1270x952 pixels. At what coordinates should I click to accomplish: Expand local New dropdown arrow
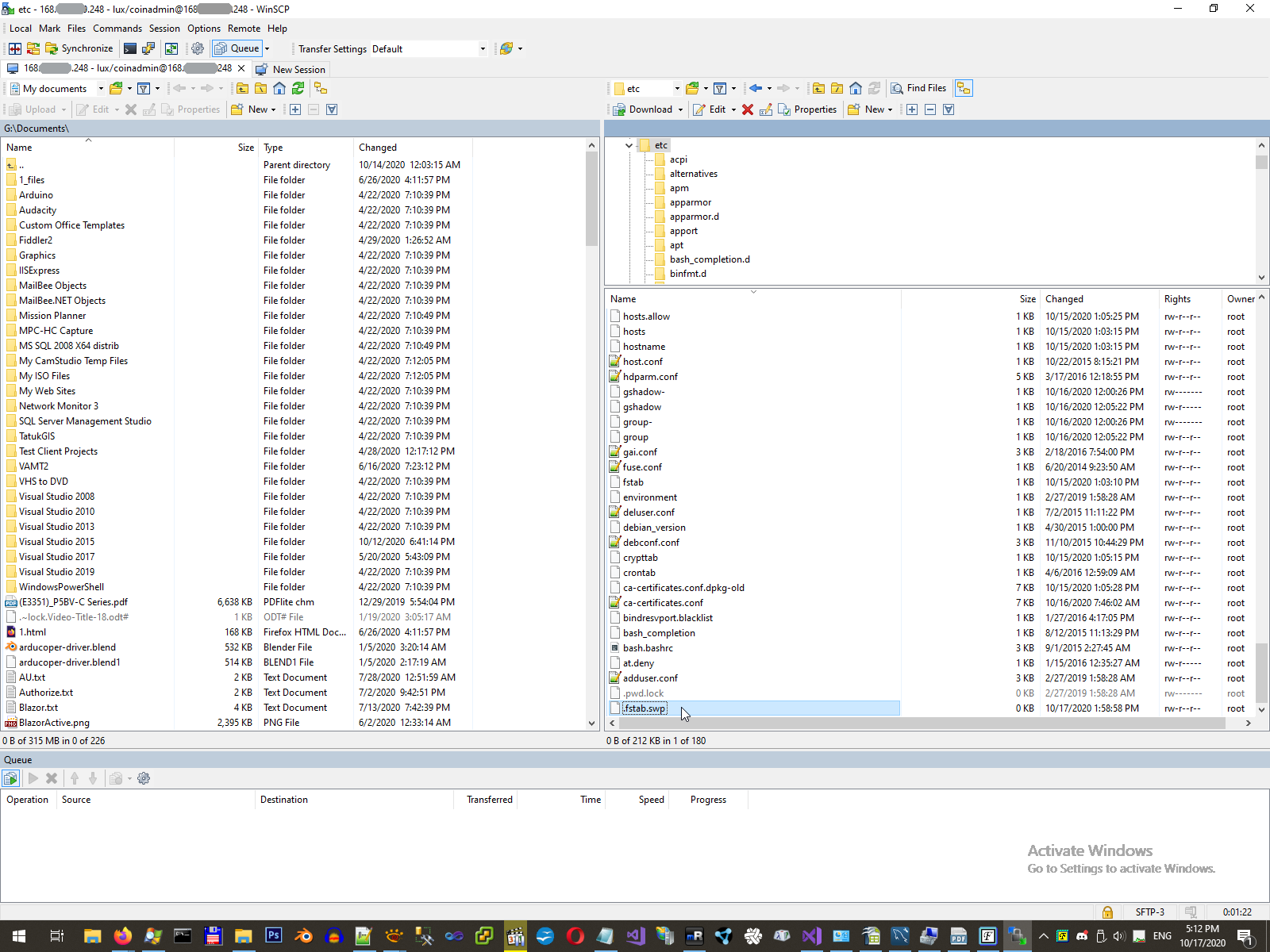[273, 109]
